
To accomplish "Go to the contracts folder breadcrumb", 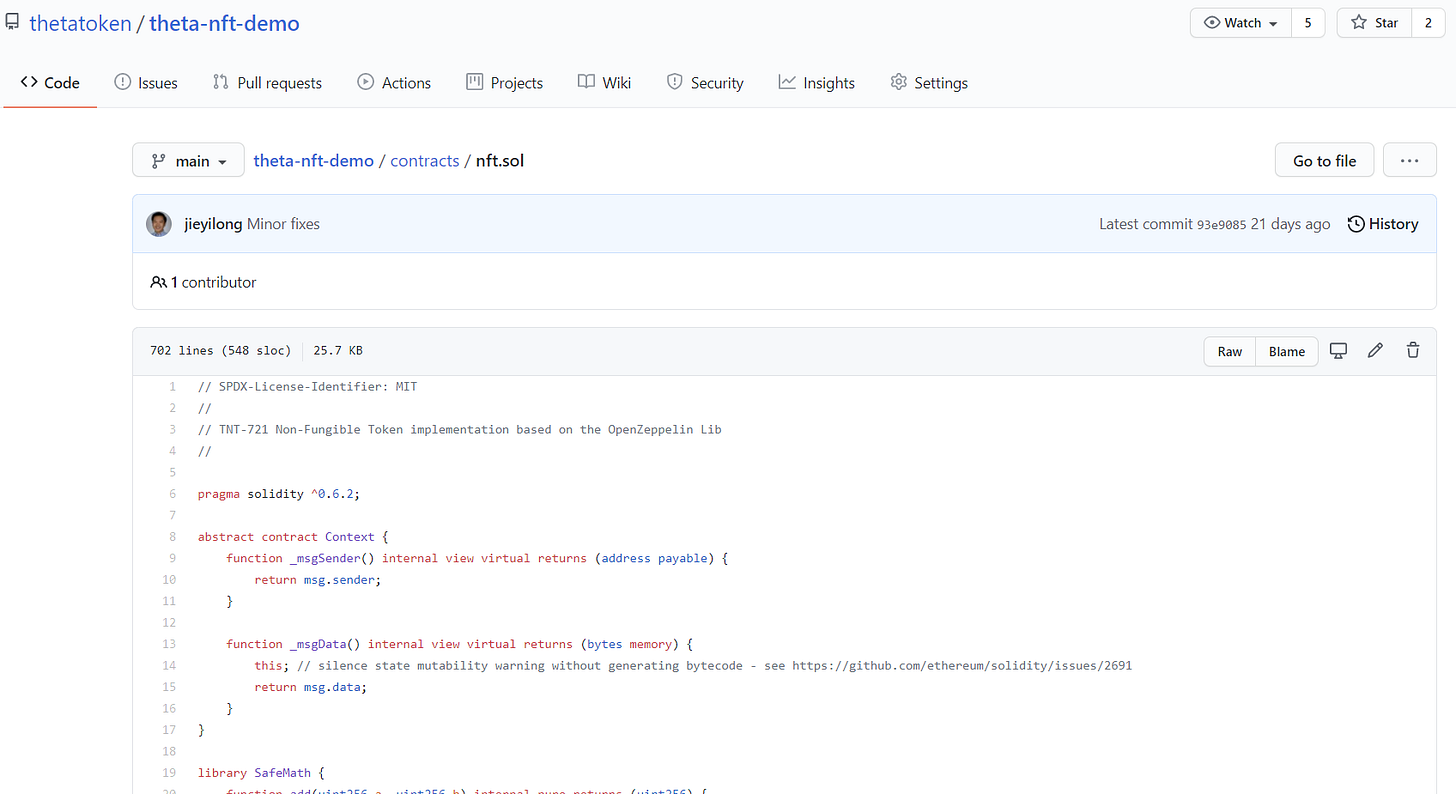I will coord(424,160).
